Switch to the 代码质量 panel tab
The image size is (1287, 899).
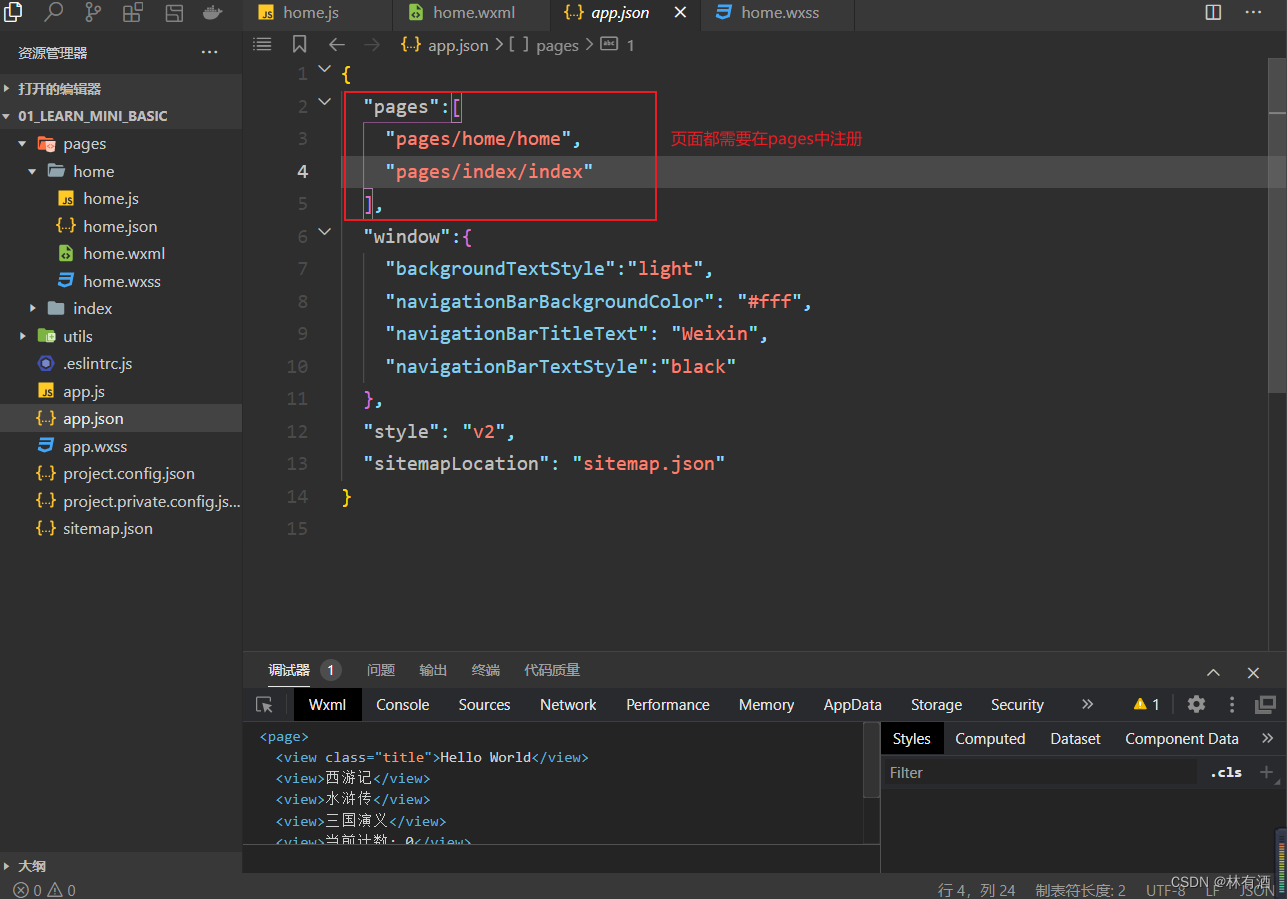pos(552,670)
